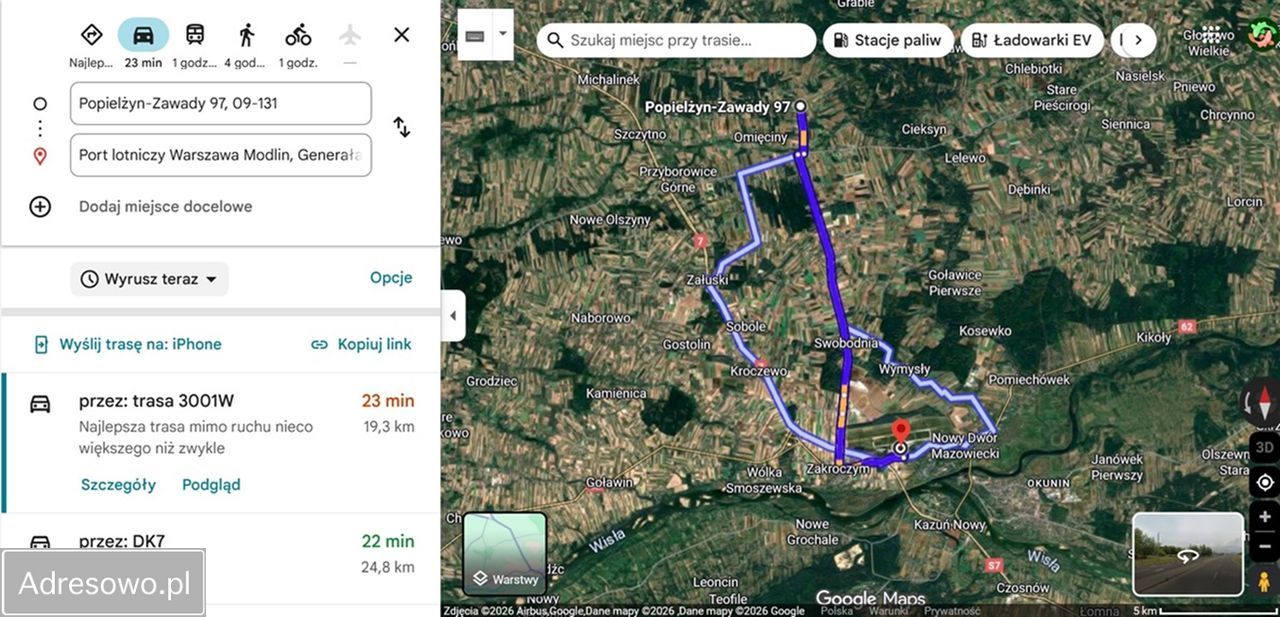Switch to the Najlepsza route tab
Viewport: 1280px width, 617px height.
pos(91,35)
